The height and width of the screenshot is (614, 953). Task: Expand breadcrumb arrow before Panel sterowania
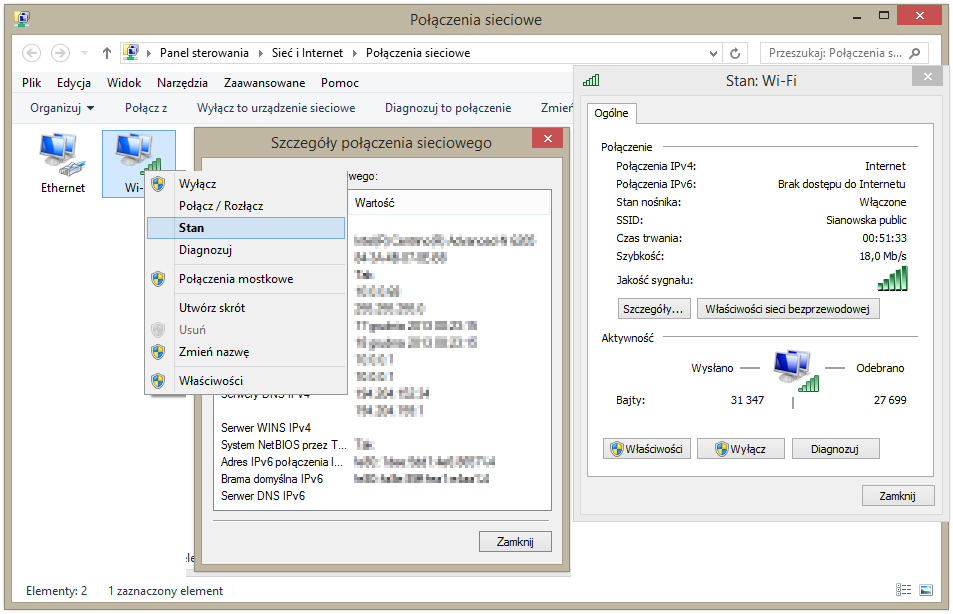point(149,53)
